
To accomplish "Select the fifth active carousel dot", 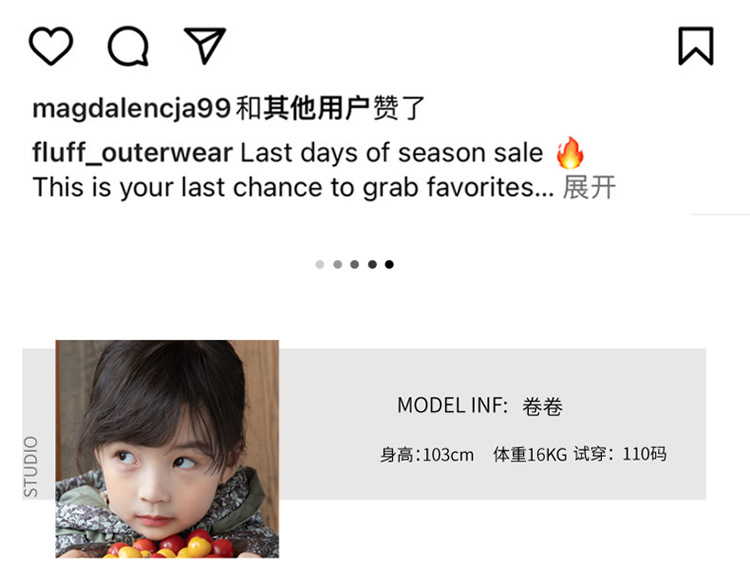I will [x=389, y=264].
